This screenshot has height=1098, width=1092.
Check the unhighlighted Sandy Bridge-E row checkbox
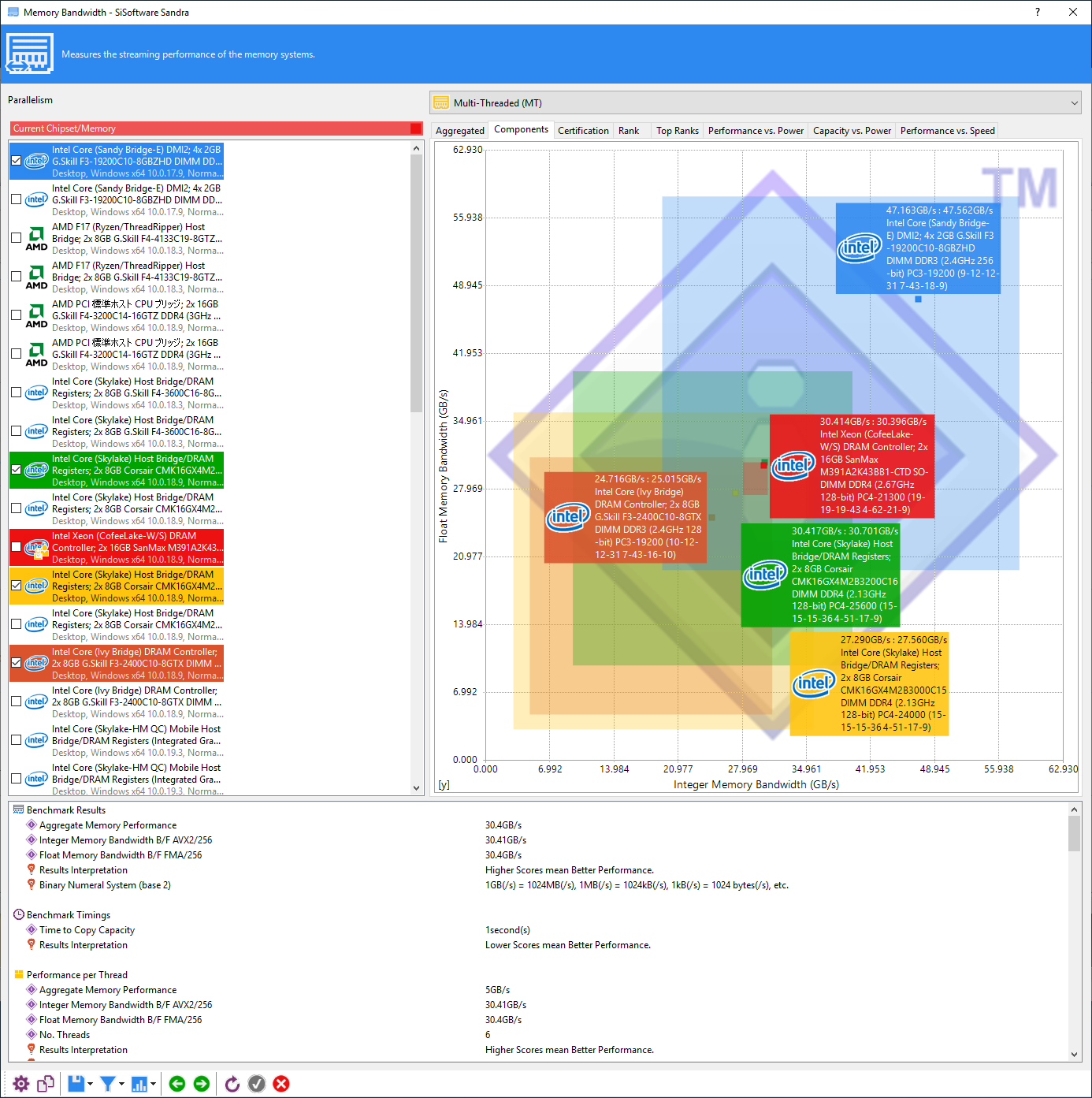pyautogui.click(x=16, y=199)
